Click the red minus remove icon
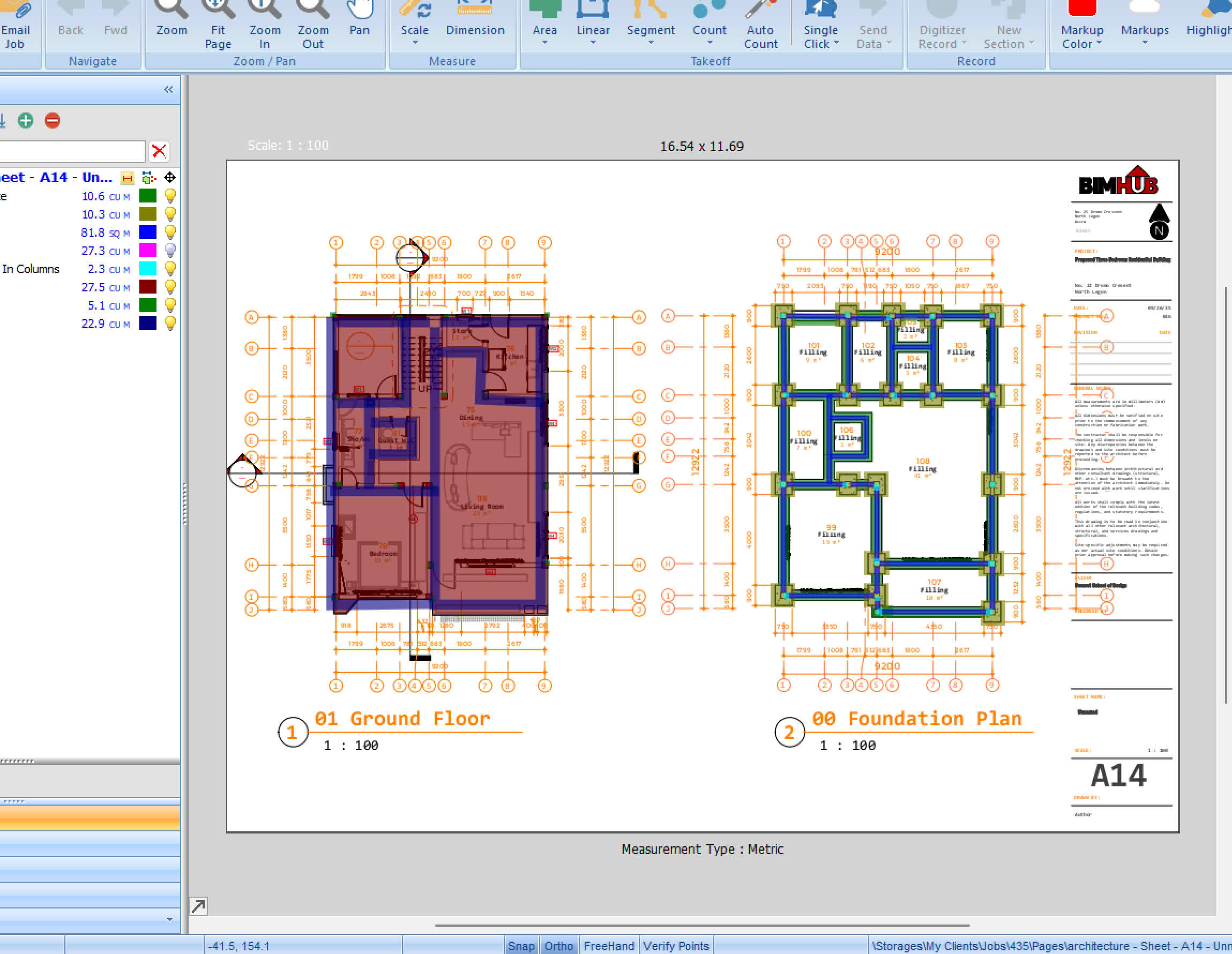The image size is (1232, 954). tap(53, 120)
